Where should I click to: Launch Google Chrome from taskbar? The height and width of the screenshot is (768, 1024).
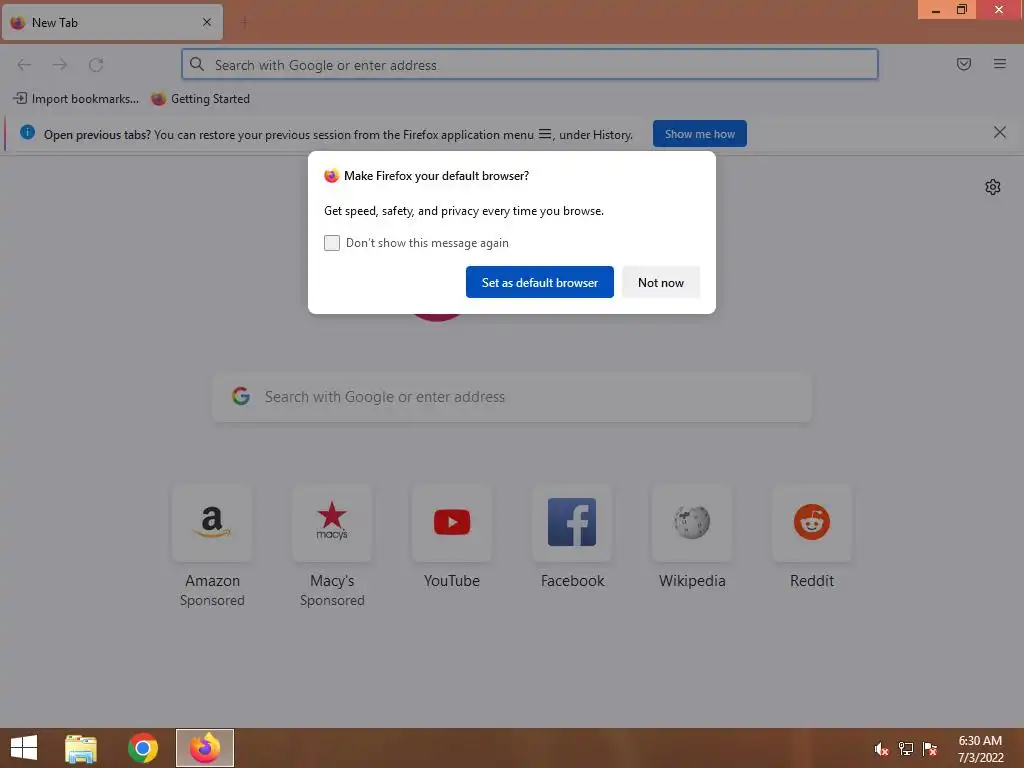click(143, 748)
